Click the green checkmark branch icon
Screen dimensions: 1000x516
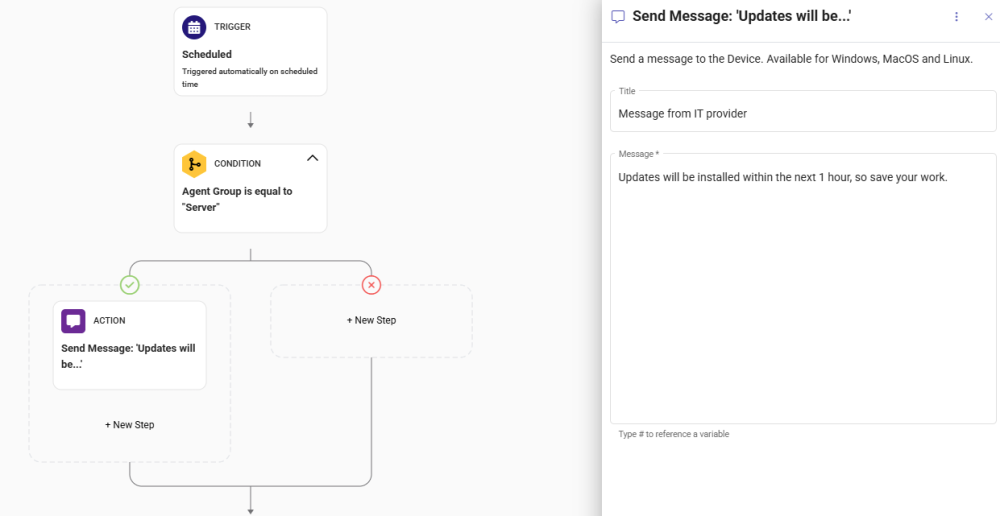tap(129, 285)
